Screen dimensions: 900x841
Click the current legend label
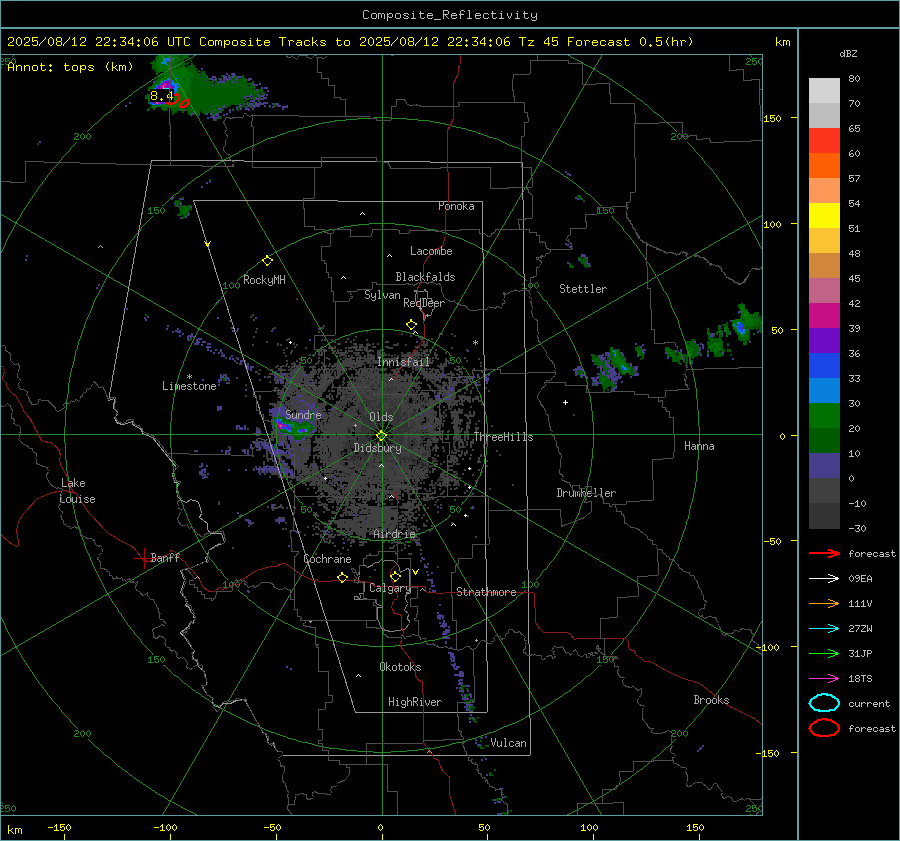coord(869,703)
